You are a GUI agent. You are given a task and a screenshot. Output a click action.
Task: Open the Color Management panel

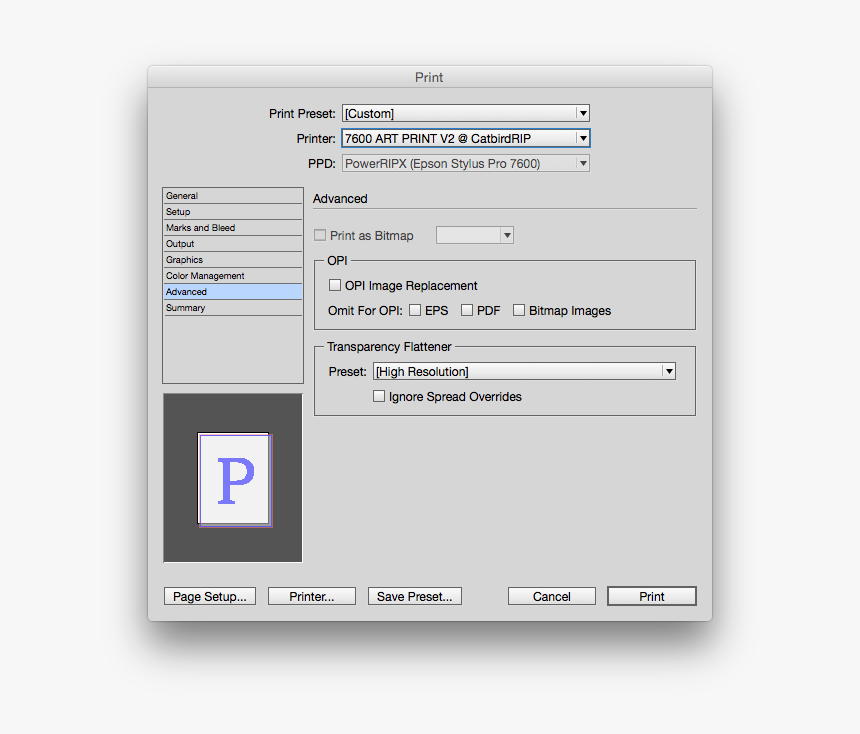tap(233, 276)
